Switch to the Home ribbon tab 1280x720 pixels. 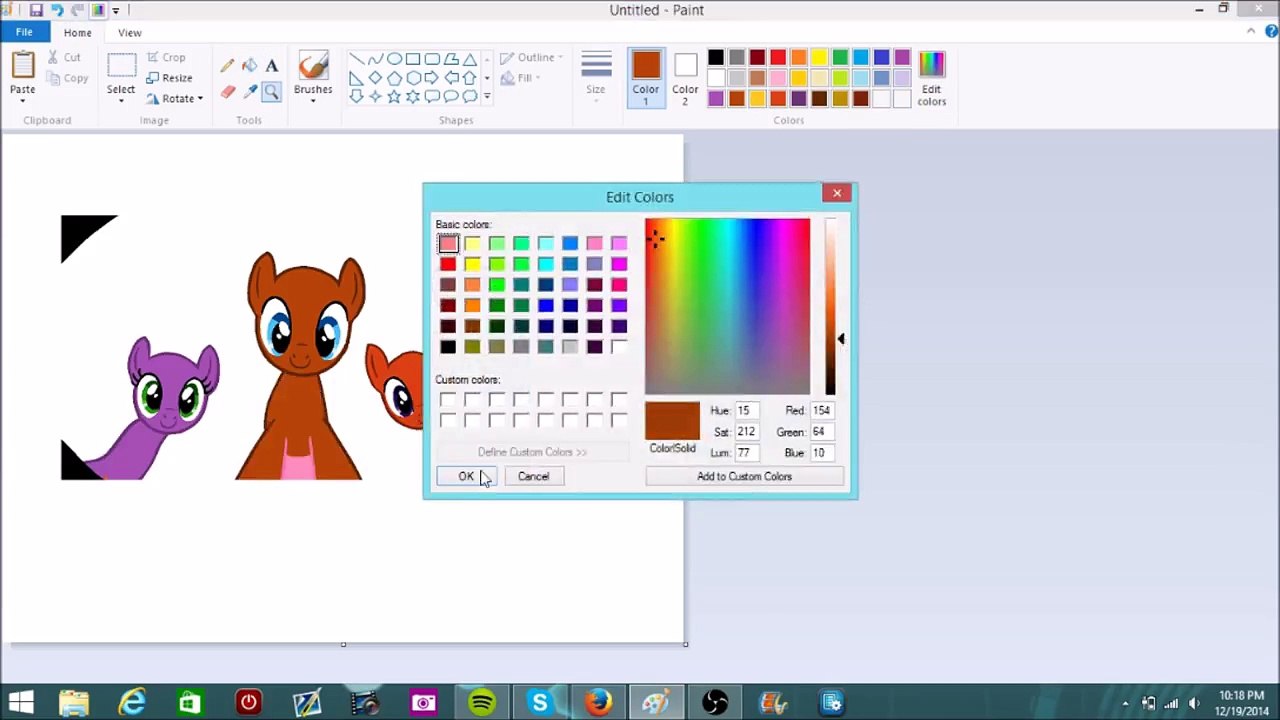pyautogui.click(x=77, y=32)
